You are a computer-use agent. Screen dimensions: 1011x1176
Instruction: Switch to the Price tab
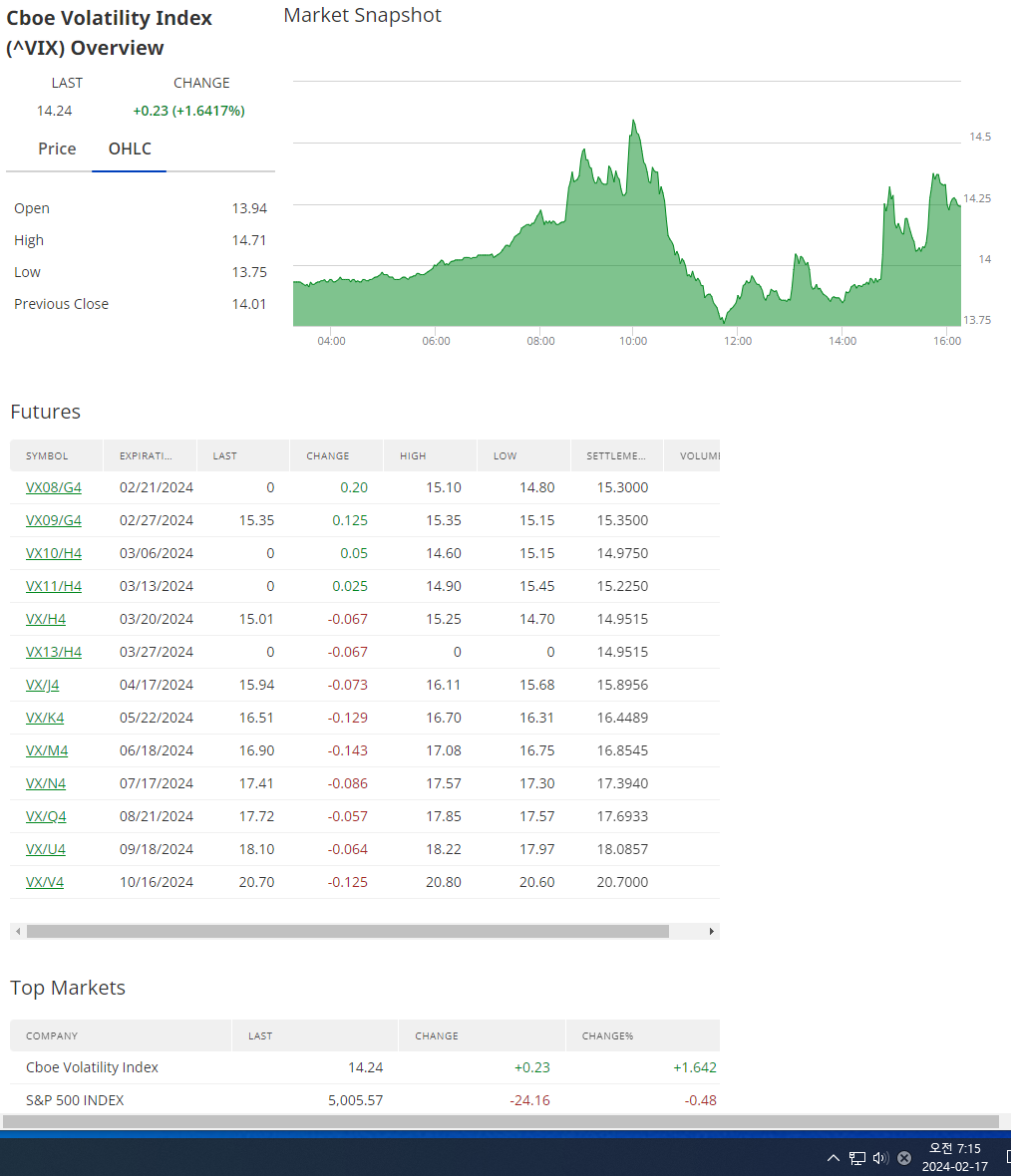click(57, 148)
